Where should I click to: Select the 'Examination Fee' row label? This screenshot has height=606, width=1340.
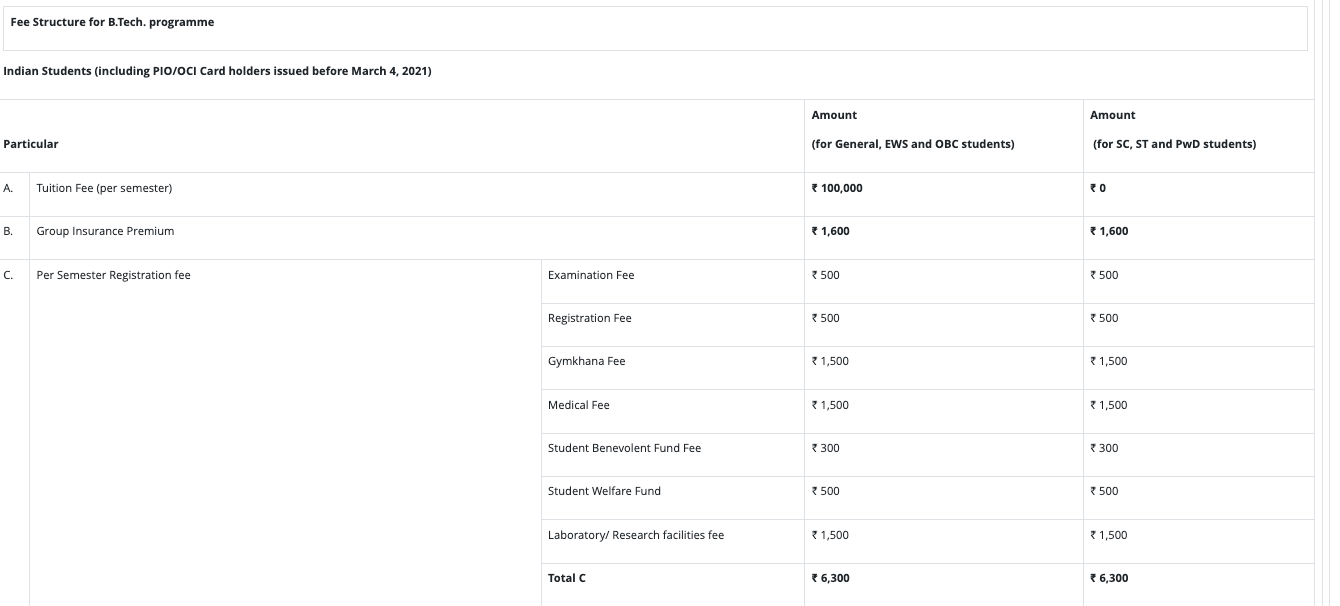pyautogui.click(x=593, y=274)
